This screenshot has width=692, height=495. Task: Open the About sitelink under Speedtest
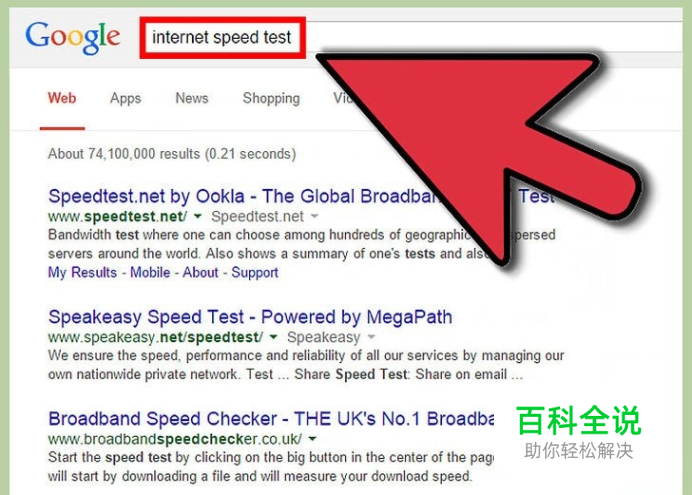tap(200, 272)
